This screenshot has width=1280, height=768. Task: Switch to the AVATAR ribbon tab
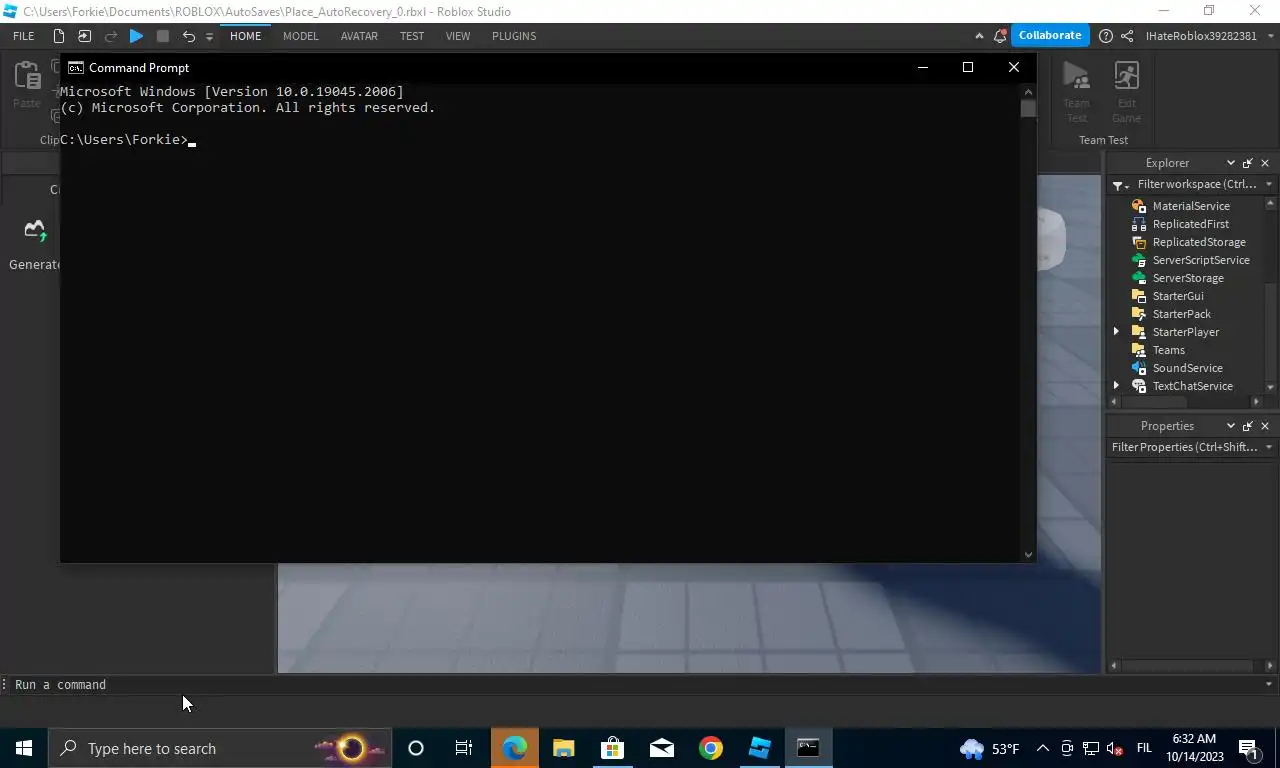(x=359, y=36)
